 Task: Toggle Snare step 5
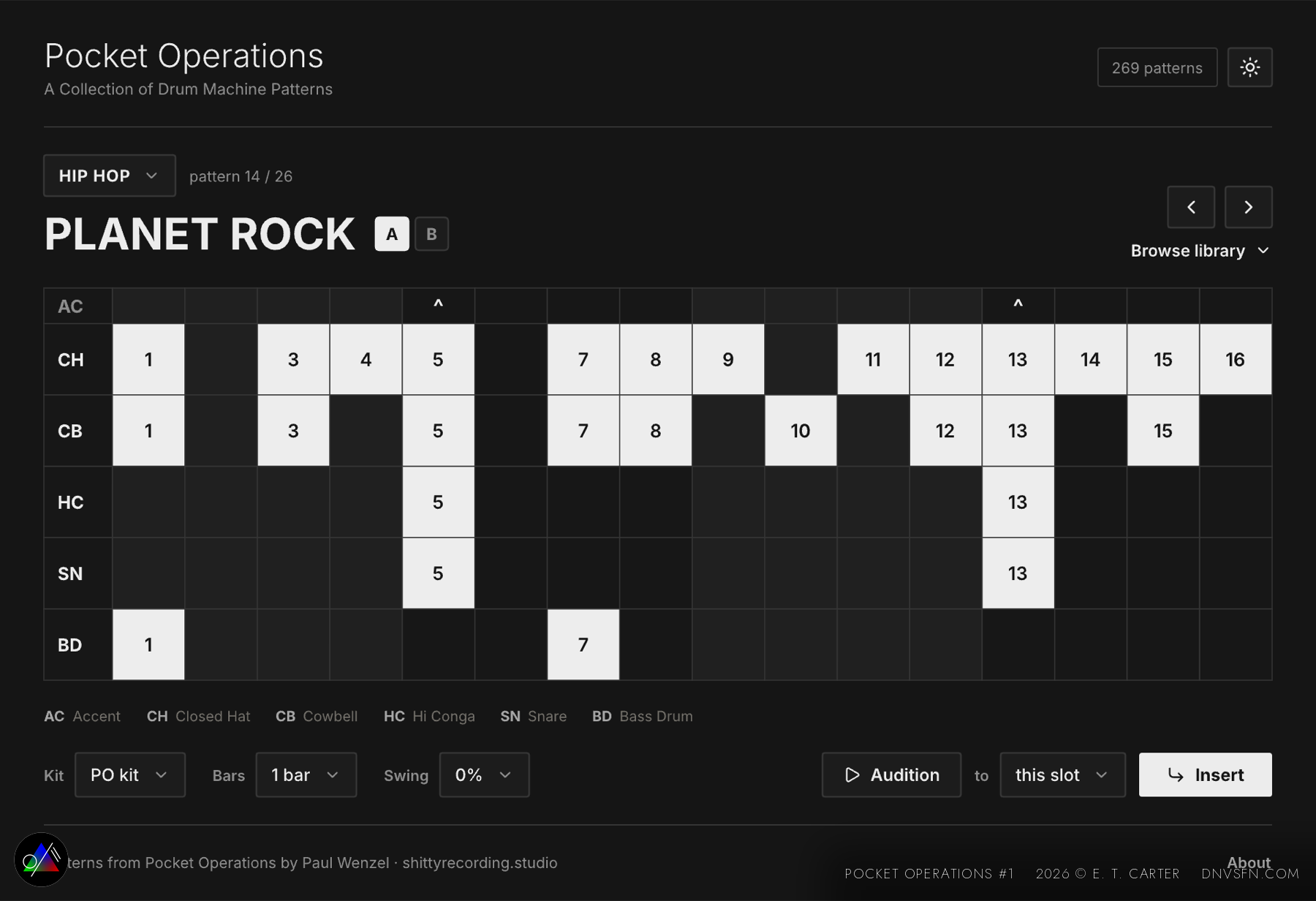pos(439,573)
